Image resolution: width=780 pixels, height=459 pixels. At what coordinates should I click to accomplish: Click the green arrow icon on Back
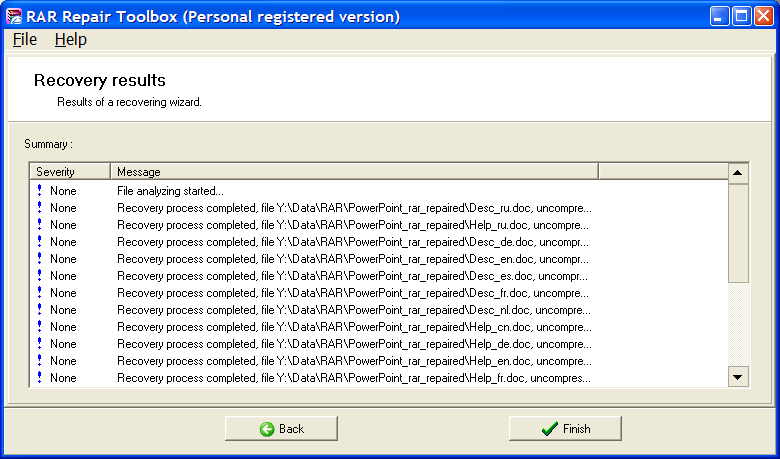(267, 429)
